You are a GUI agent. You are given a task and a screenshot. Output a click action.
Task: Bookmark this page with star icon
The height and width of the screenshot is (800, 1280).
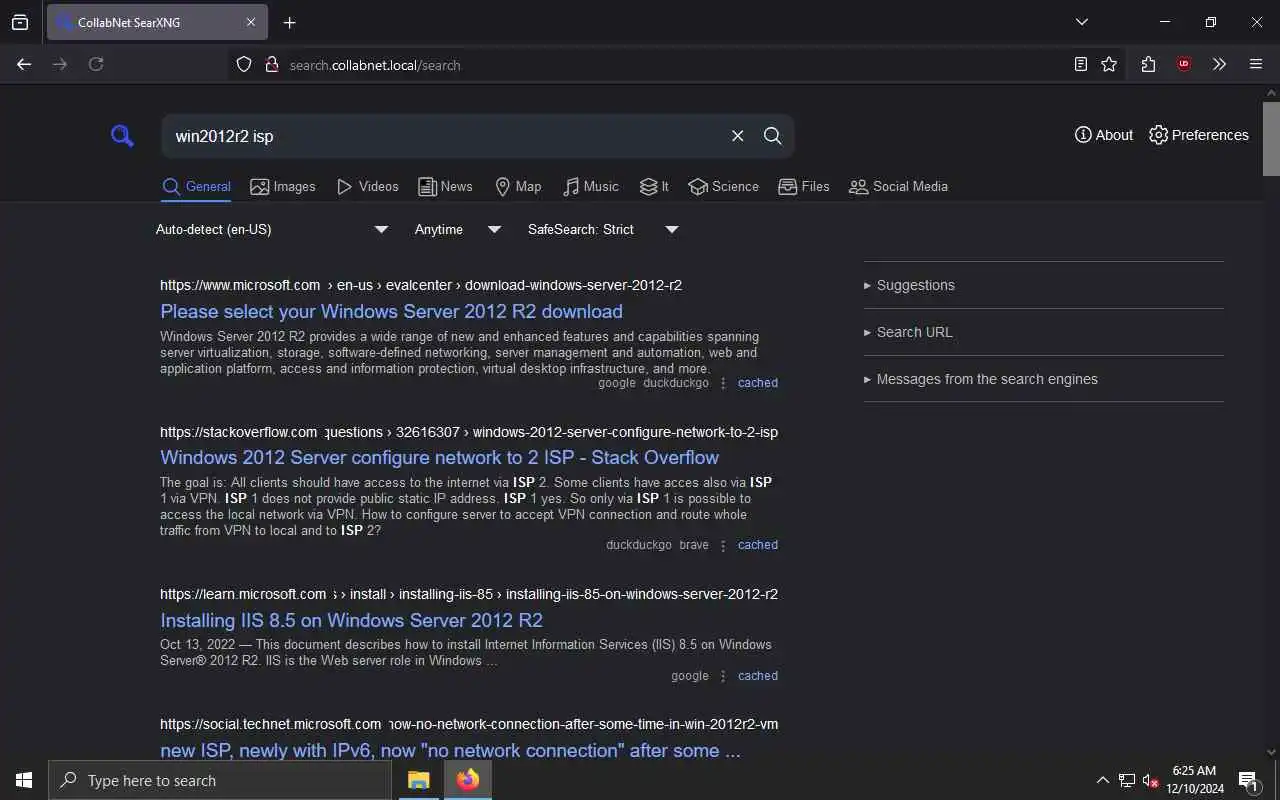tap(1109, 64)
